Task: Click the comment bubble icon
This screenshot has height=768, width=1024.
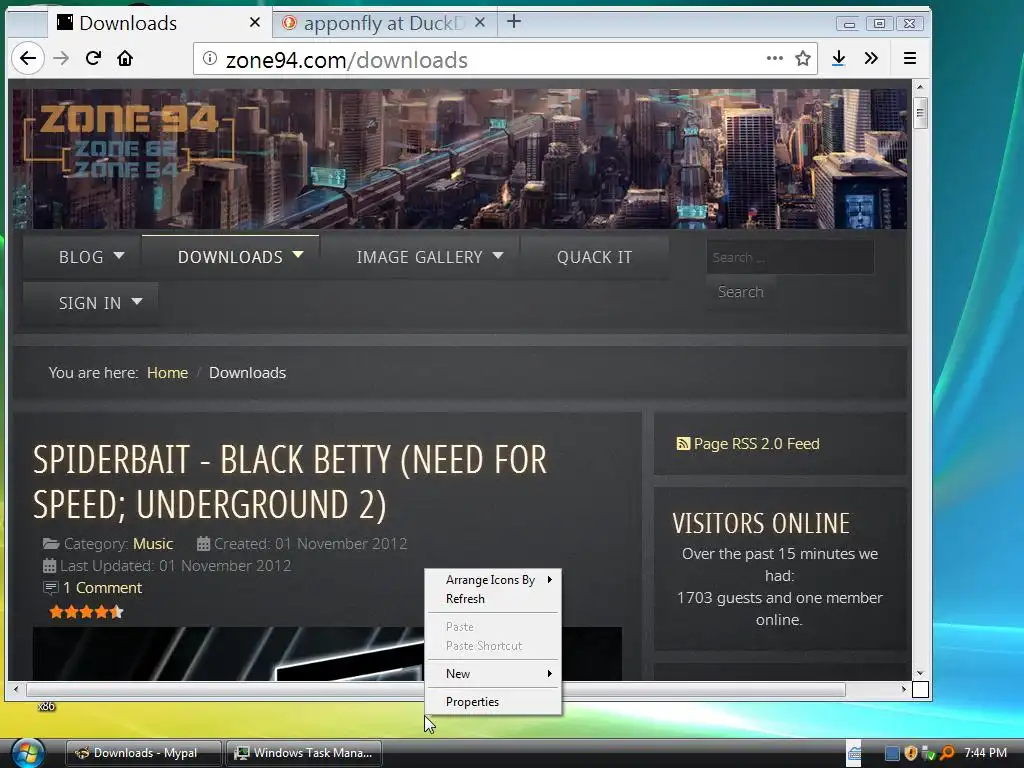Action: point(50,588)
